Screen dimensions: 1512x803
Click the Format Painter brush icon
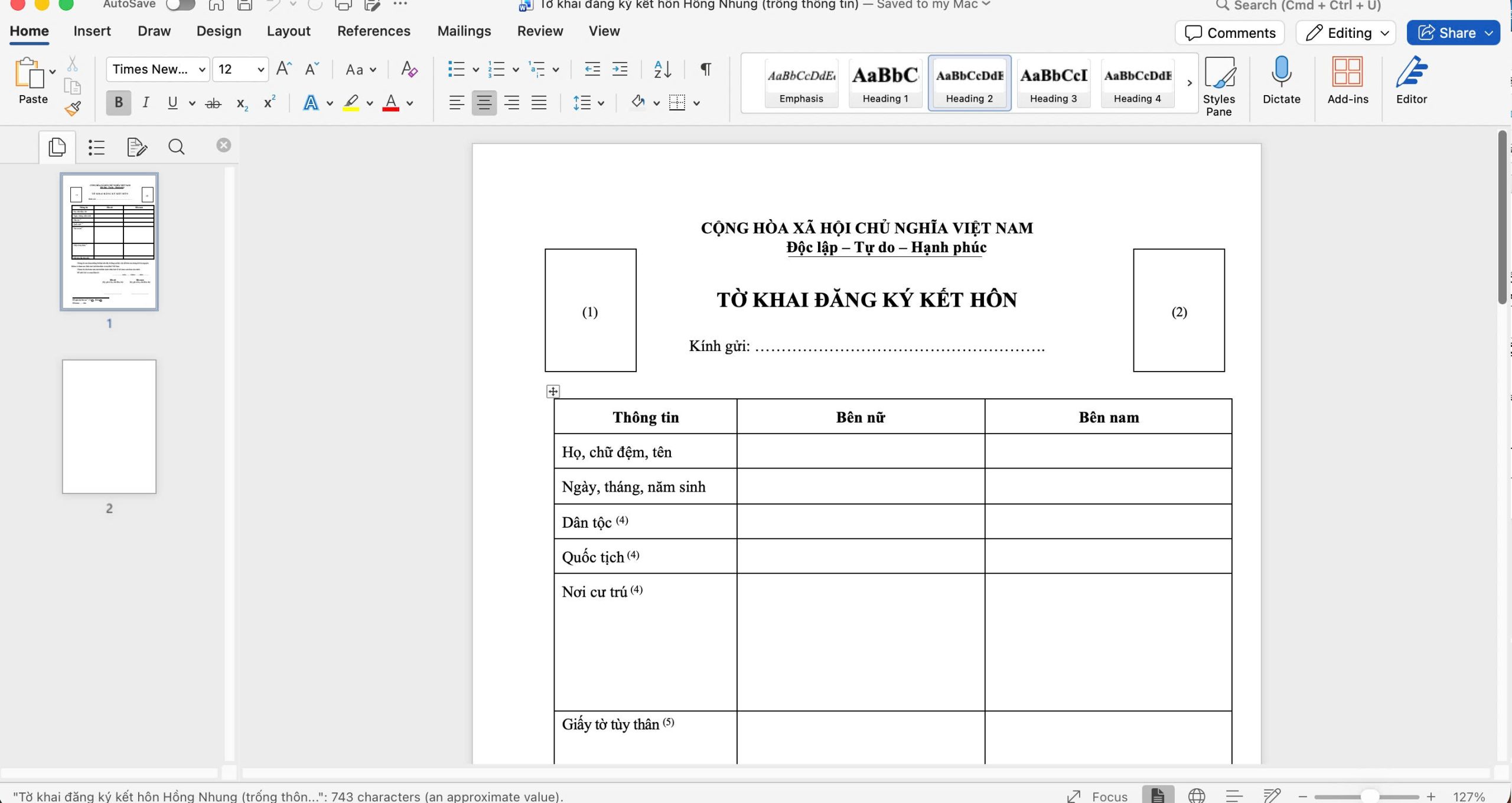pos(73,108)
